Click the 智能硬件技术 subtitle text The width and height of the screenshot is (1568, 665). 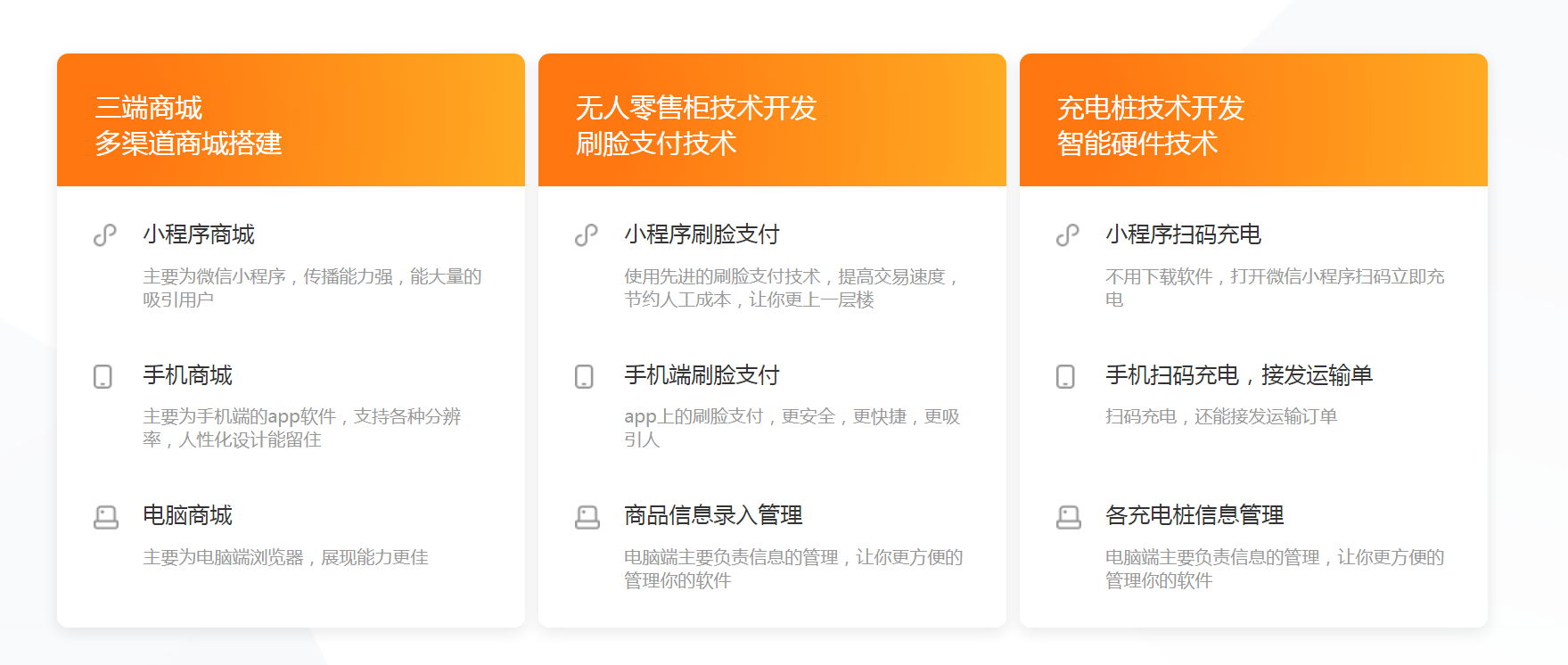1137,144
